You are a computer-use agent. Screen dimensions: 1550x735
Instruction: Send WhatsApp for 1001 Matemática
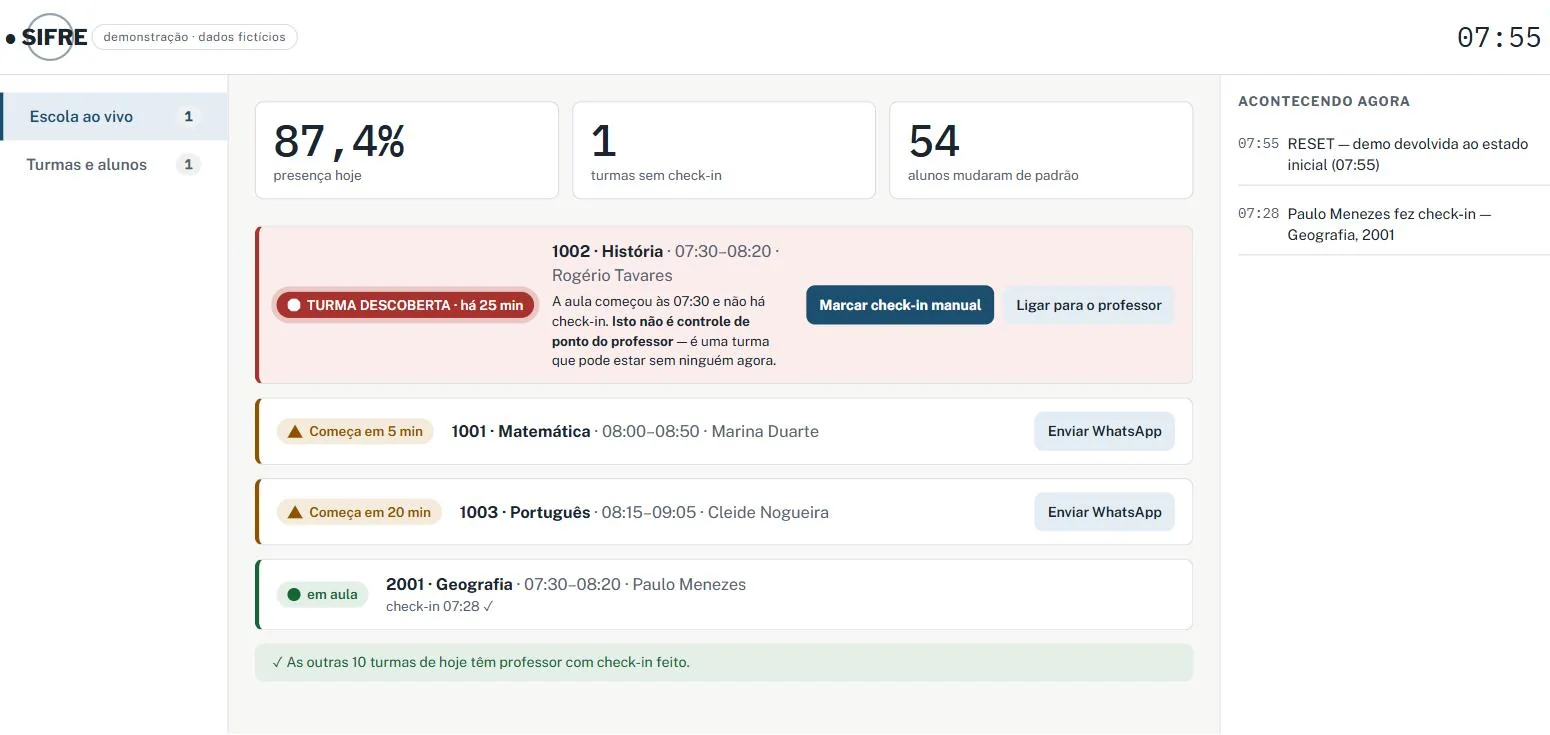point(1105,431)
